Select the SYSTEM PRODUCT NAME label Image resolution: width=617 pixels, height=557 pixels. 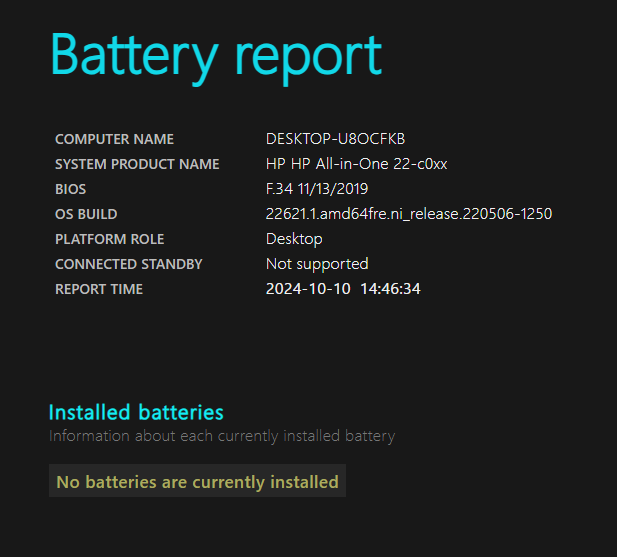pos(137,164)
